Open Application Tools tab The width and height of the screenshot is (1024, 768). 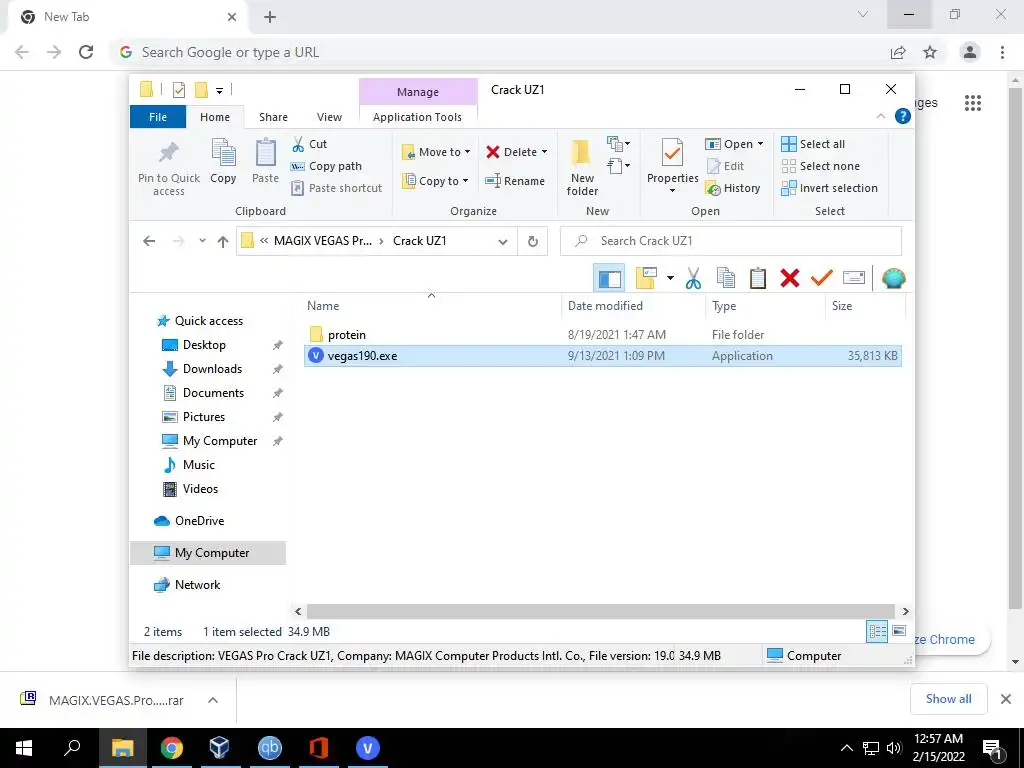(417, 117)
